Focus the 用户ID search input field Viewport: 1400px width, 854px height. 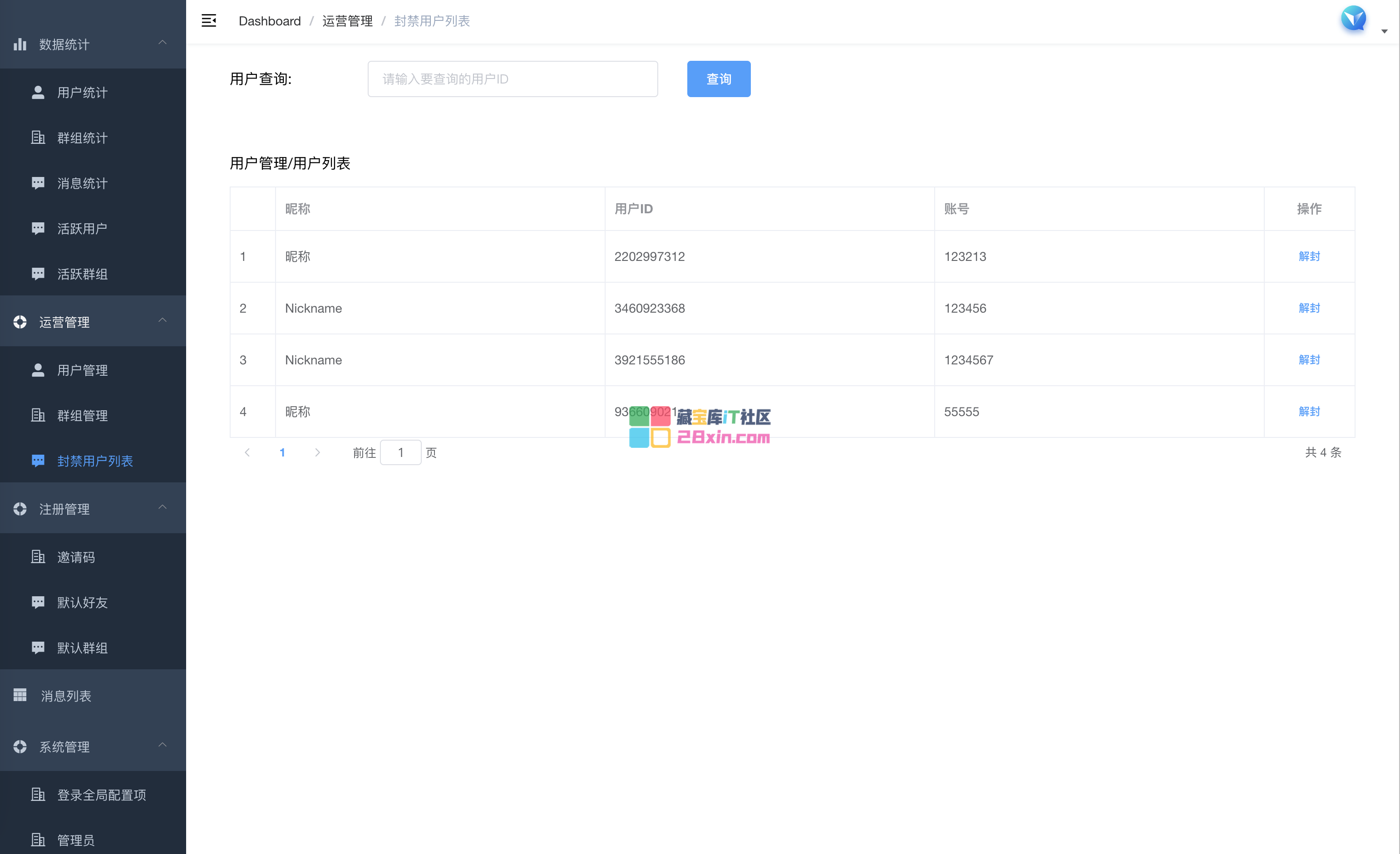512,79
